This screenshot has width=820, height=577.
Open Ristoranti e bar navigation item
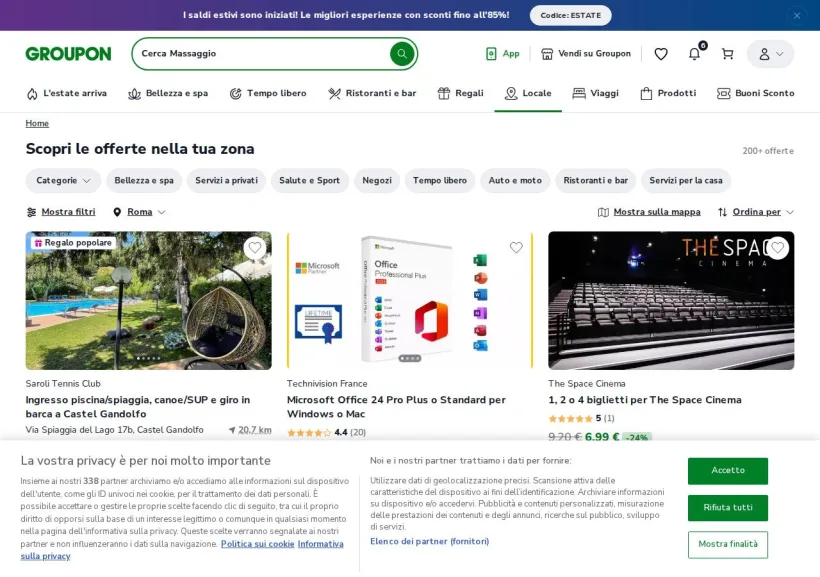pyautogui.click(x=372, y=93)
